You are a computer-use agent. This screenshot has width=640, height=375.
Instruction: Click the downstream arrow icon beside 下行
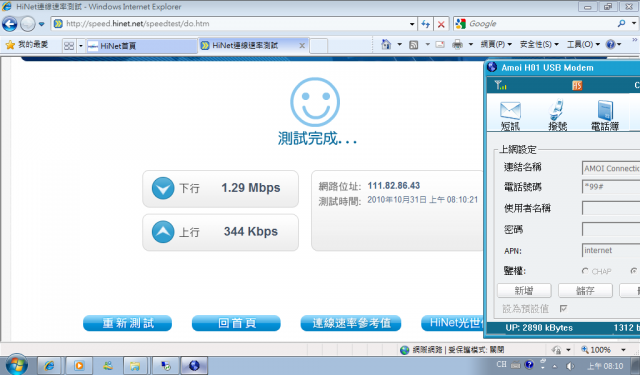coord(163,188)
